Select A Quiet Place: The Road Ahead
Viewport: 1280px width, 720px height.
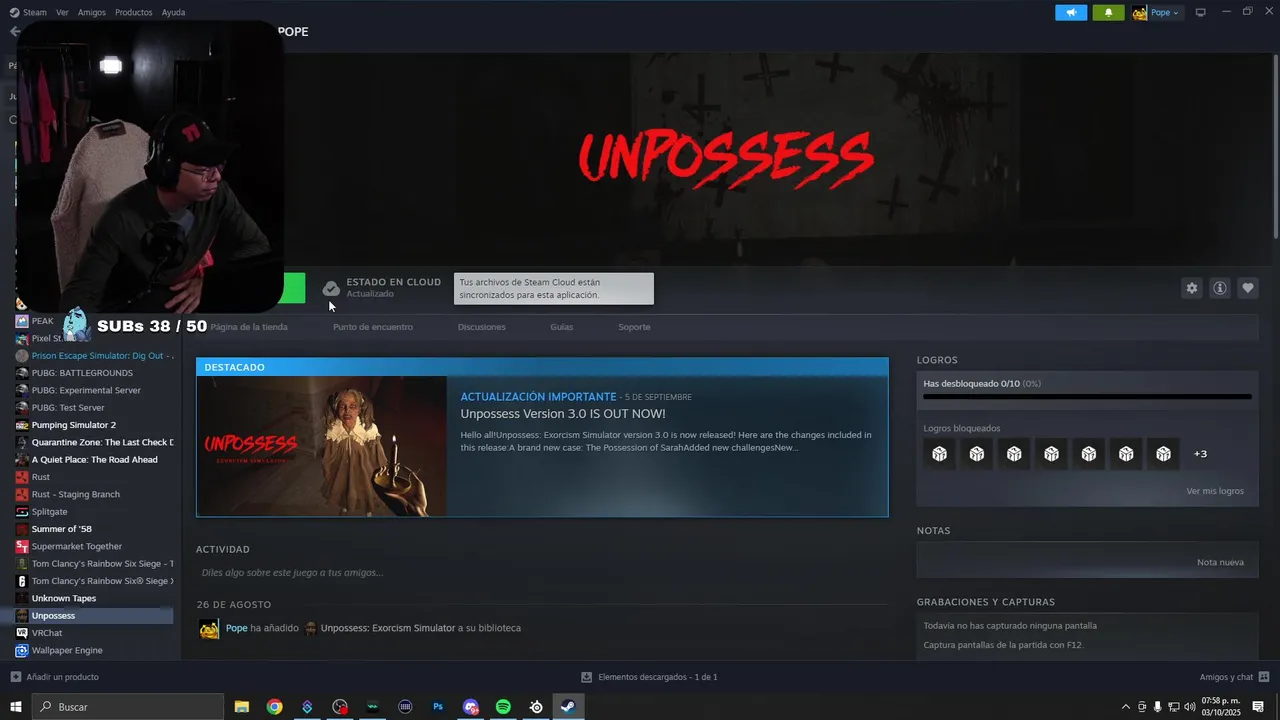95,460
